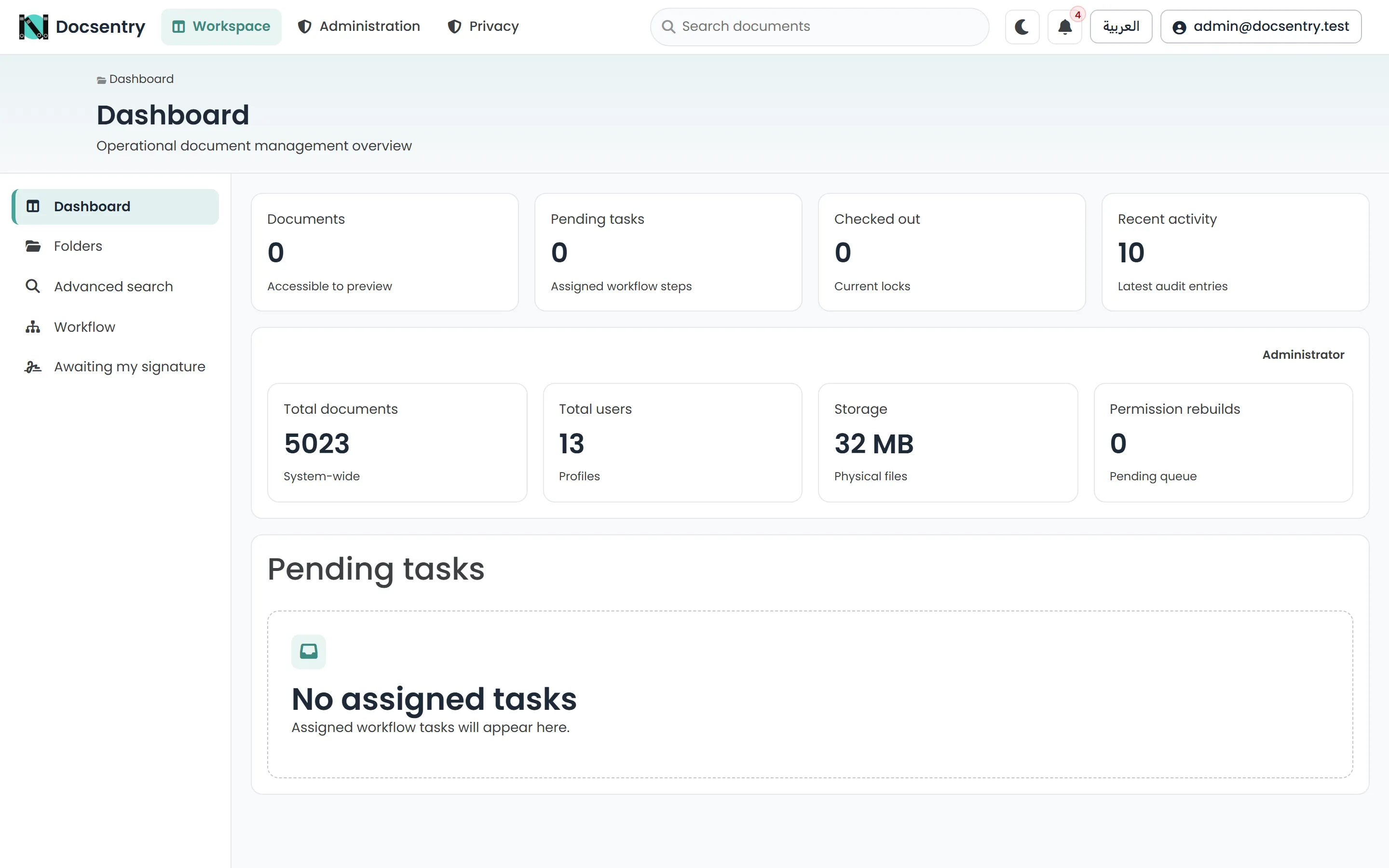Click the Administrator label
Viewport: 1389px width, 868px height.
(x=1303, y=355)
